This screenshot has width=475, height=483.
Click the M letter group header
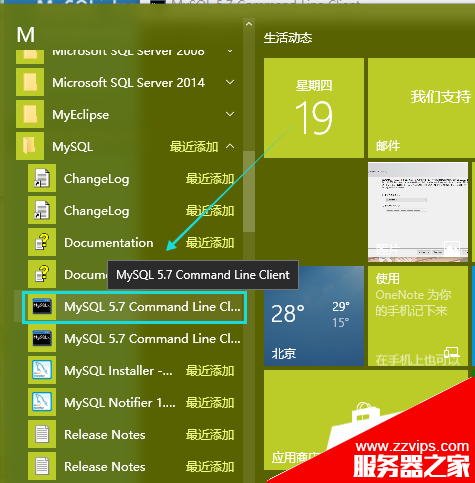(26, 35)
